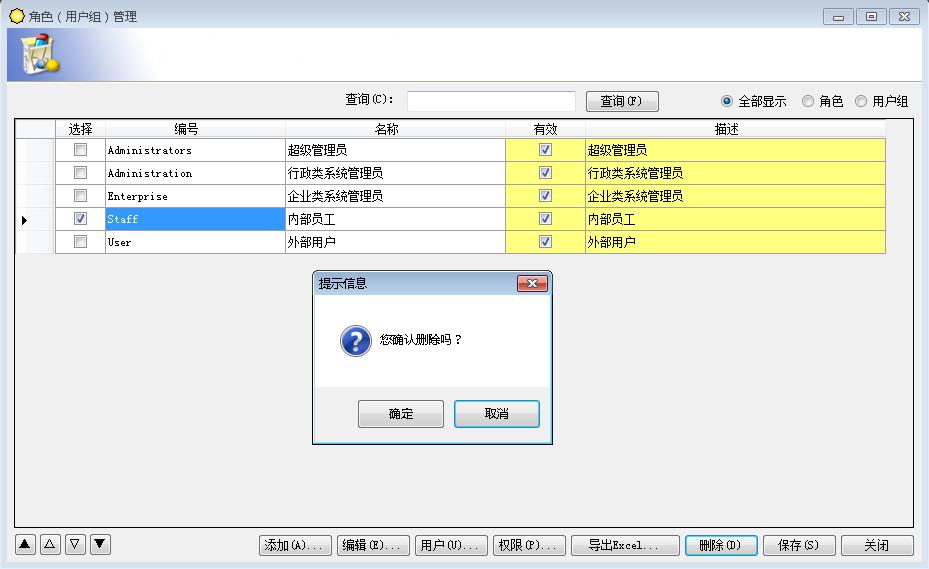Move to next record with hollow down arrow
The height and width of the screenshot is (569, 929).
coord(75,544)
